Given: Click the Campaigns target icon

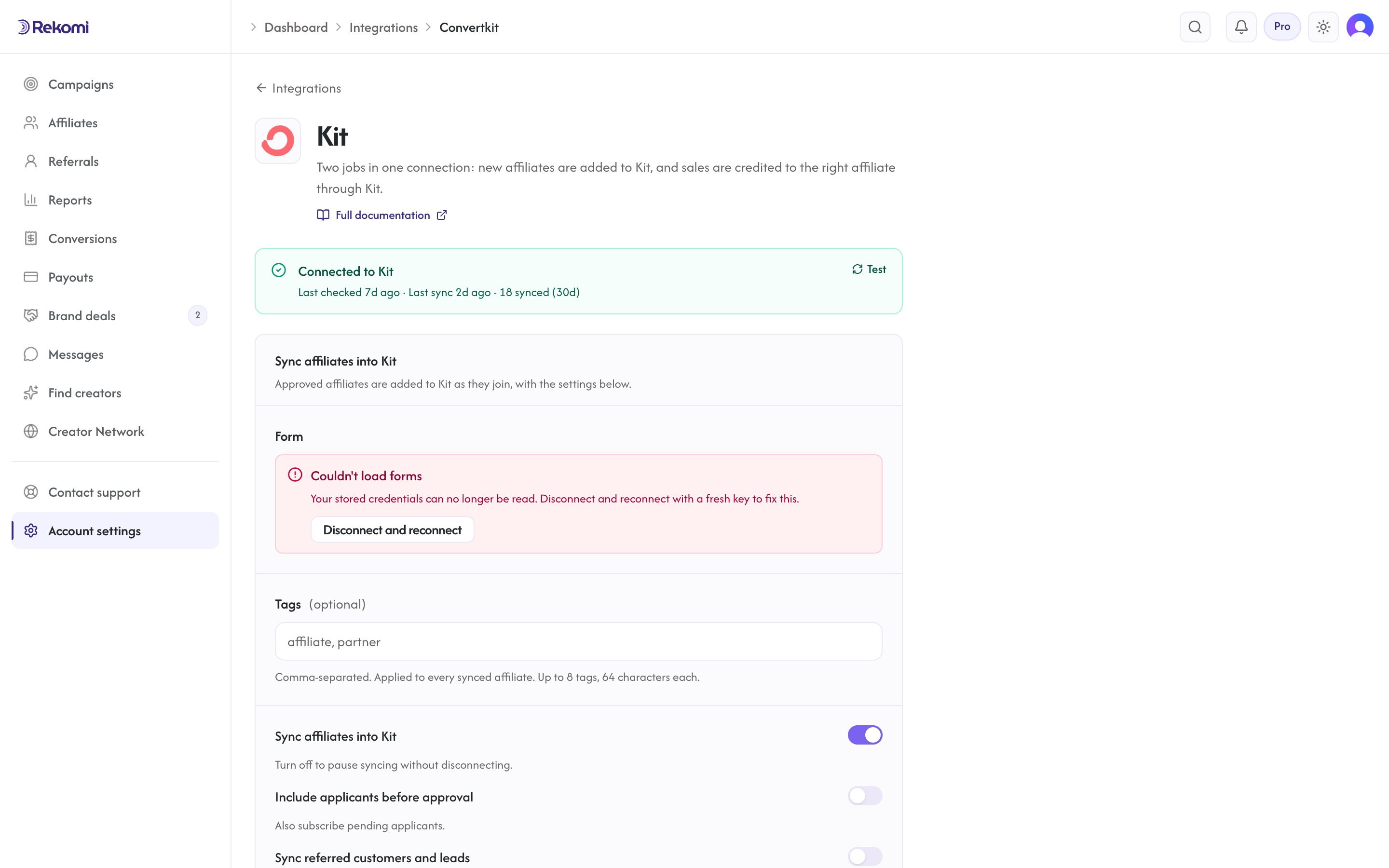Looking at the screenshot, I should click(31, 84).
